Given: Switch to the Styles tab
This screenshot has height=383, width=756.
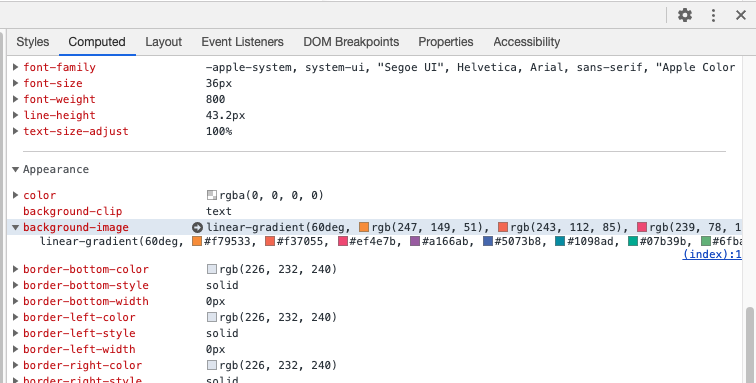Looking at the screenshot, I should click(33, 42).
